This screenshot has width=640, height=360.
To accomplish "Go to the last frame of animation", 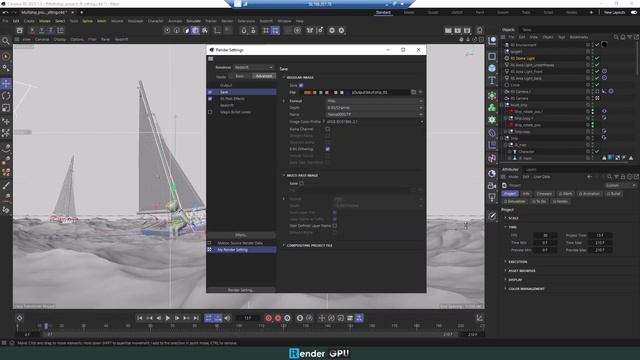I will pos(196,318).
